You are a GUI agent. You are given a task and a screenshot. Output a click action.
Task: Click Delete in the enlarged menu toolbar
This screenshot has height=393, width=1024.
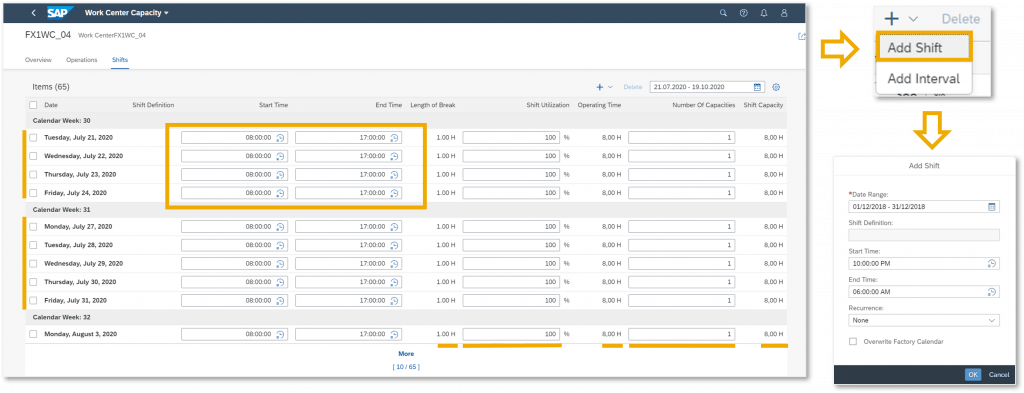(x=961, y=20)
